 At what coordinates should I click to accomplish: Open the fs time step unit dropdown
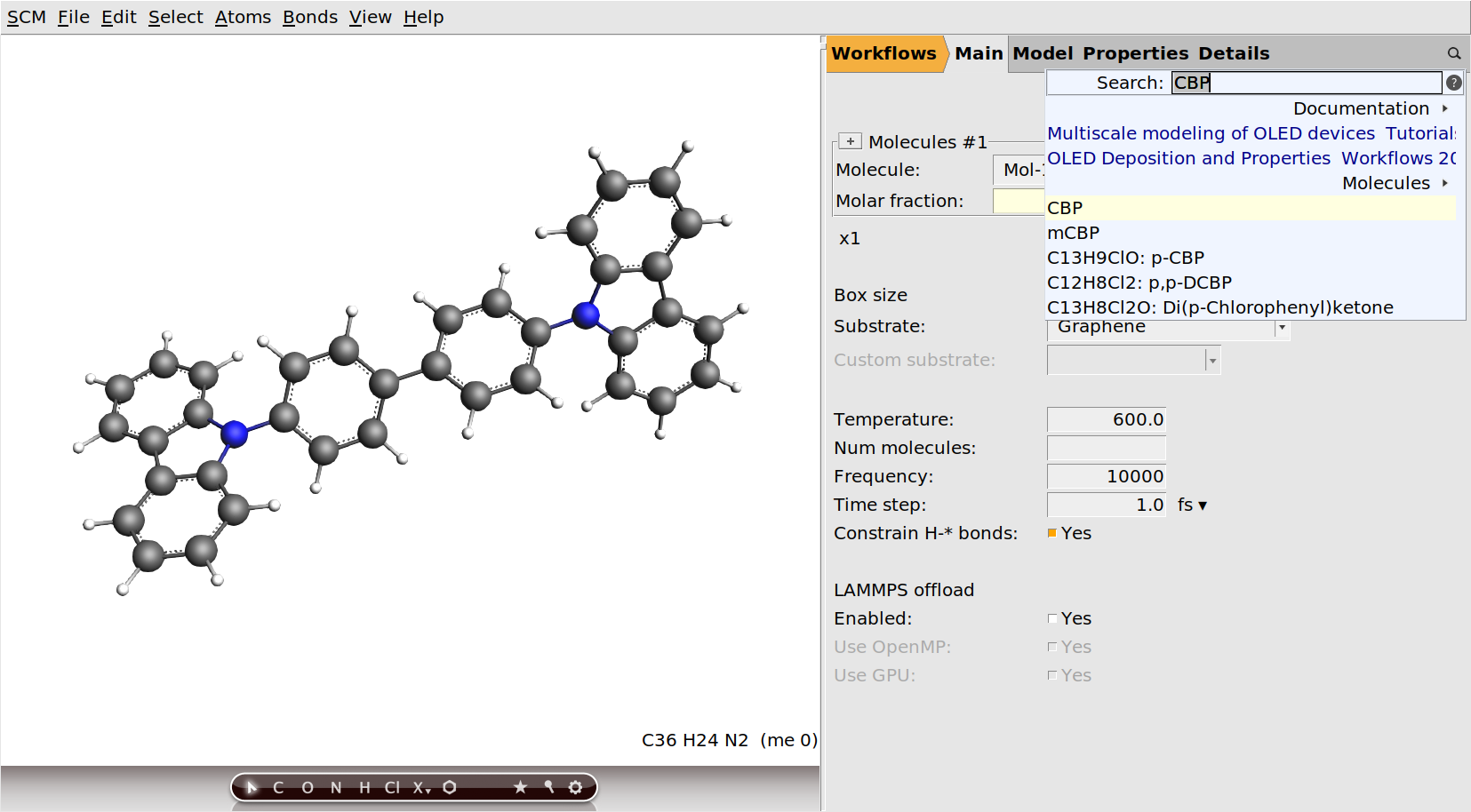click(x=1192, y=505)
